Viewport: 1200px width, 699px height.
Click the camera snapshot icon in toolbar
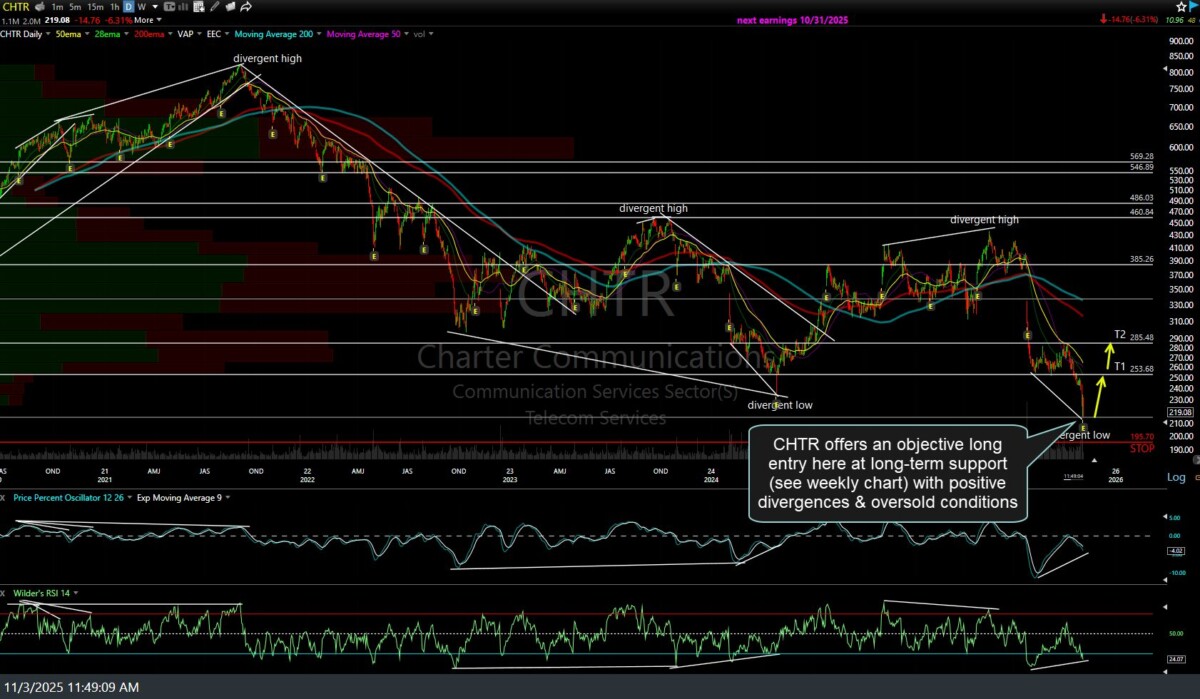click(x=170, y=7)
